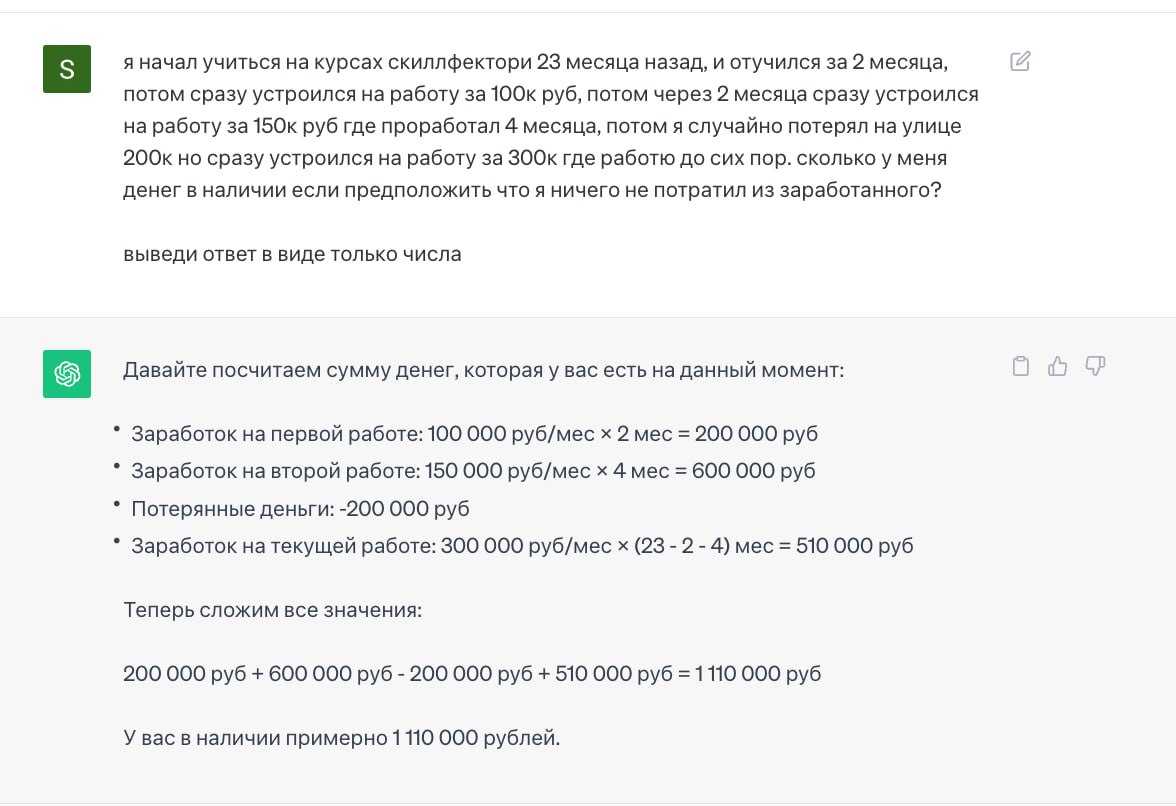This screenshot has height=806, width=1176.
Task: Click the green ChatGPT logo avatar
Action: coord(67,374)
